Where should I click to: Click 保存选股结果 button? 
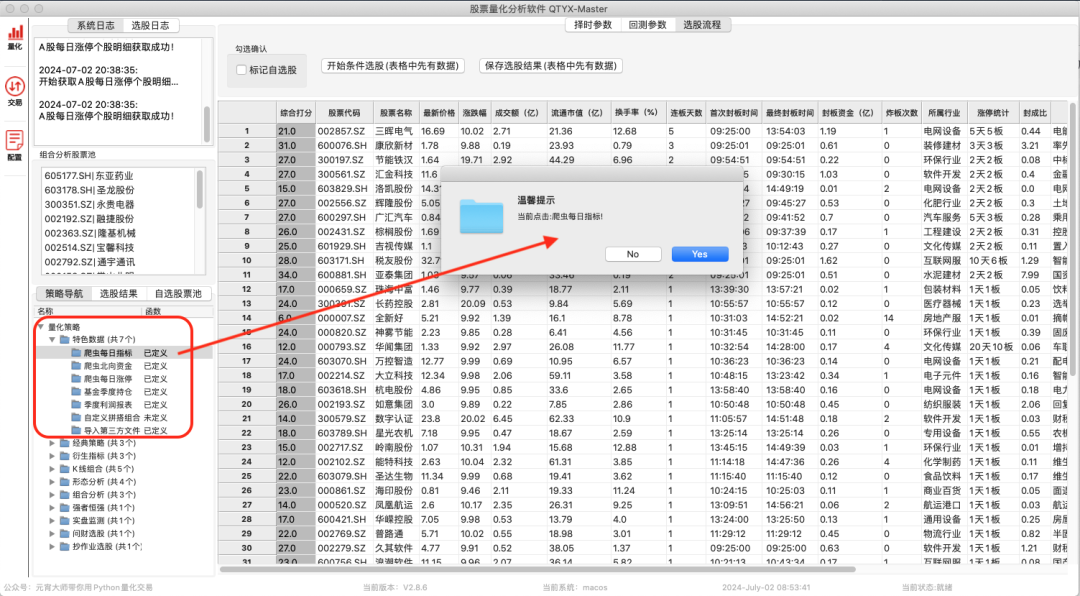[x=550, y=66]
